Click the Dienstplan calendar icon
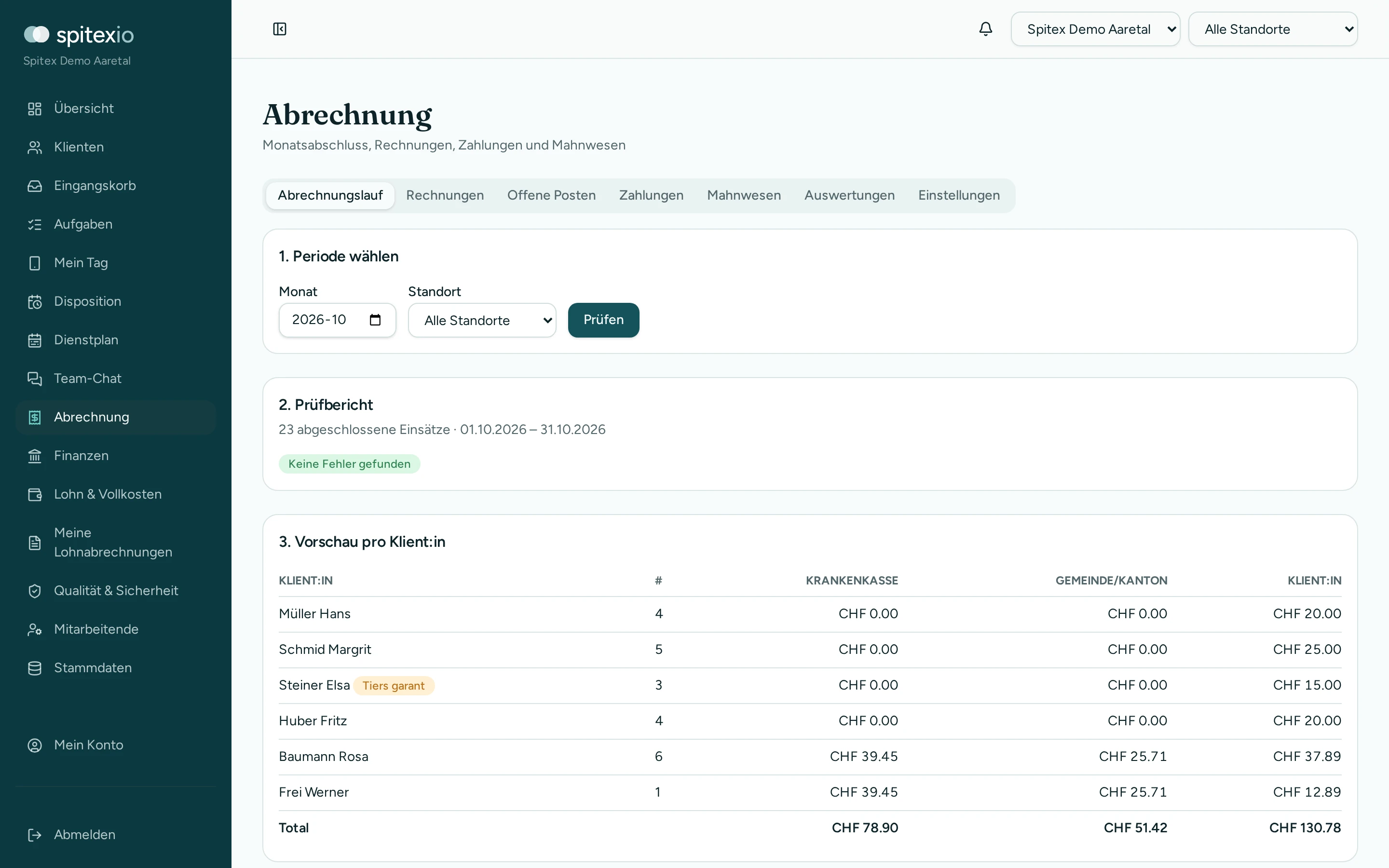Screen dimensions: 1389x868 point(34,340)
